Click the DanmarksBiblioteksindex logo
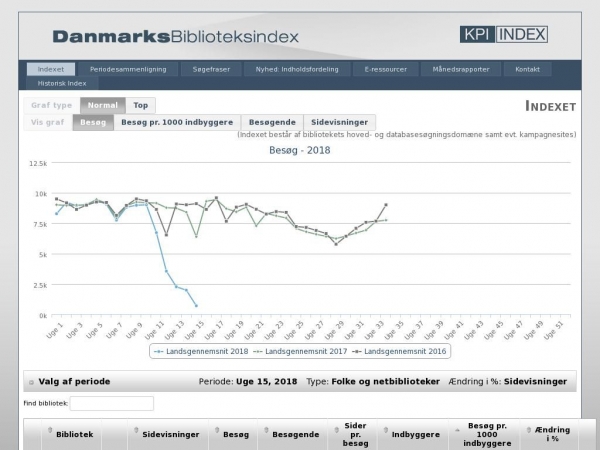This screenshot has height=450, width=600. point(176,37)
